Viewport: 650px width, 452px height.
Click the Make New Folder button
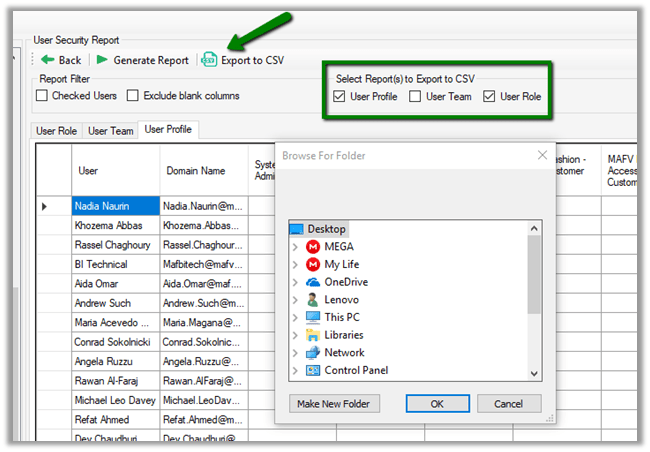point(334,404)
